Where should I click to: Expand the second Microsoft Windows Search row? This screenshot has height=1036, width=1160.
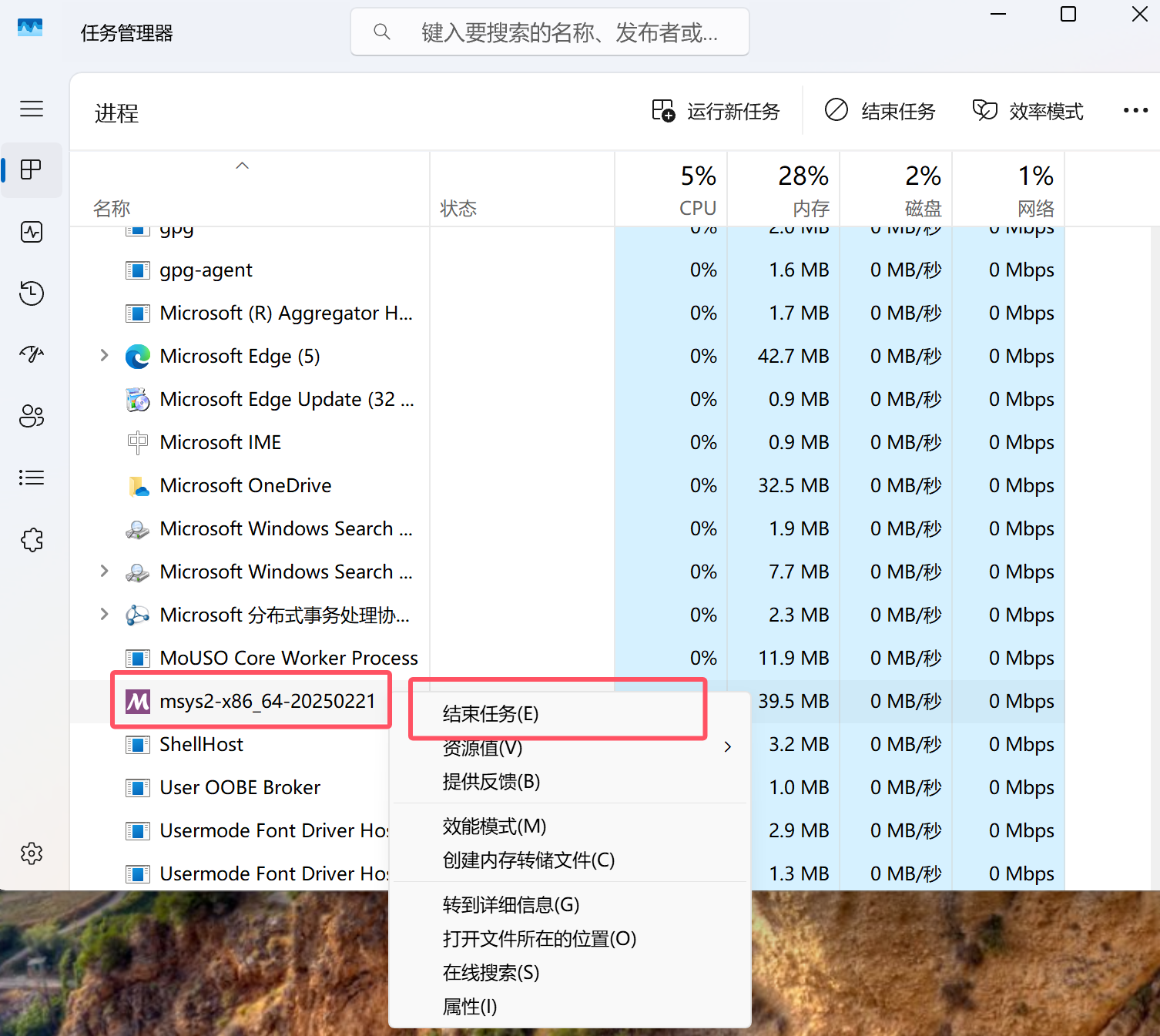(x=104, y=572)
